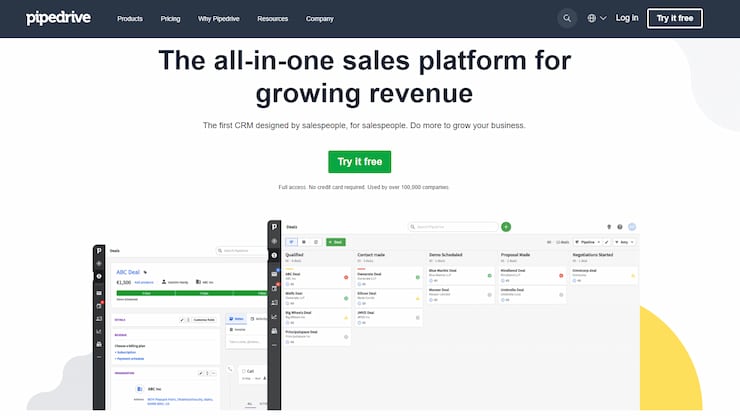
Task: Click first green stage of deal progress bar
Action: 146,293
